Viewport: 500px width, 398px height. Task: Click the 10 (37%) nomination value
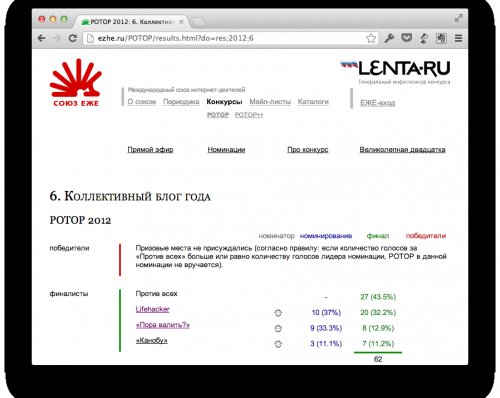coord(326,313)
